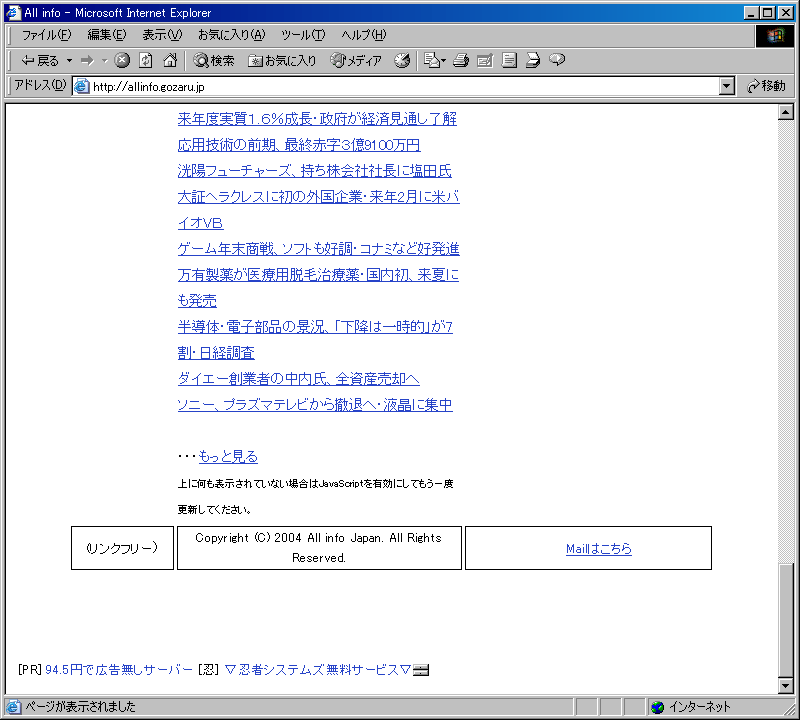
Task: Open link 万有製薬が医療用脱毛治療薬
Action: [318, 275]
